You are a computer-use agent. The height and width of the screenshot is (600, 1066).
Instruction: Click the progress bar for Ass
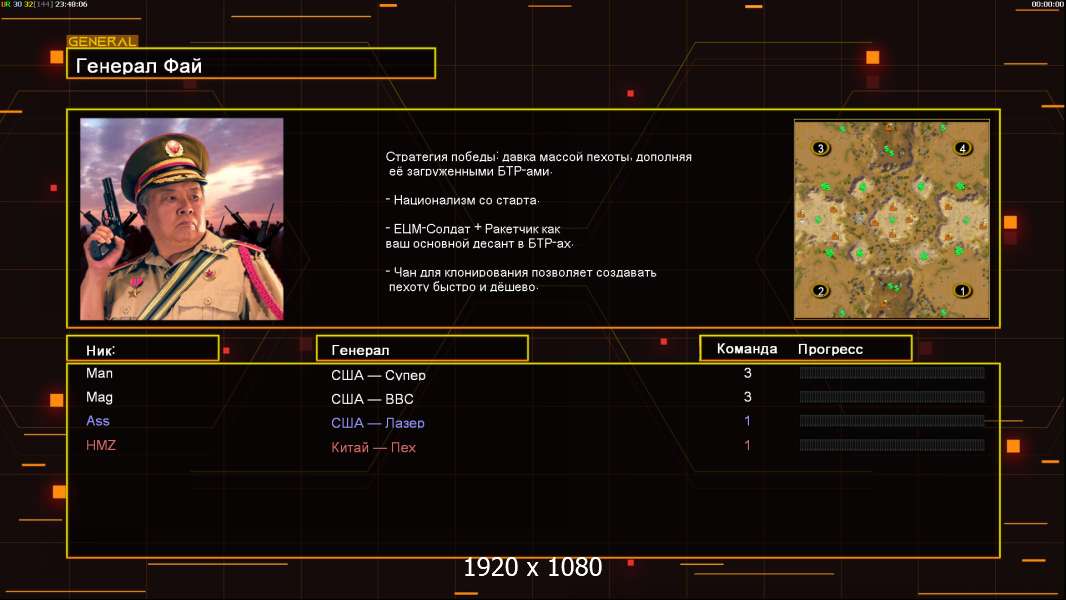click(x=892, y=421)
